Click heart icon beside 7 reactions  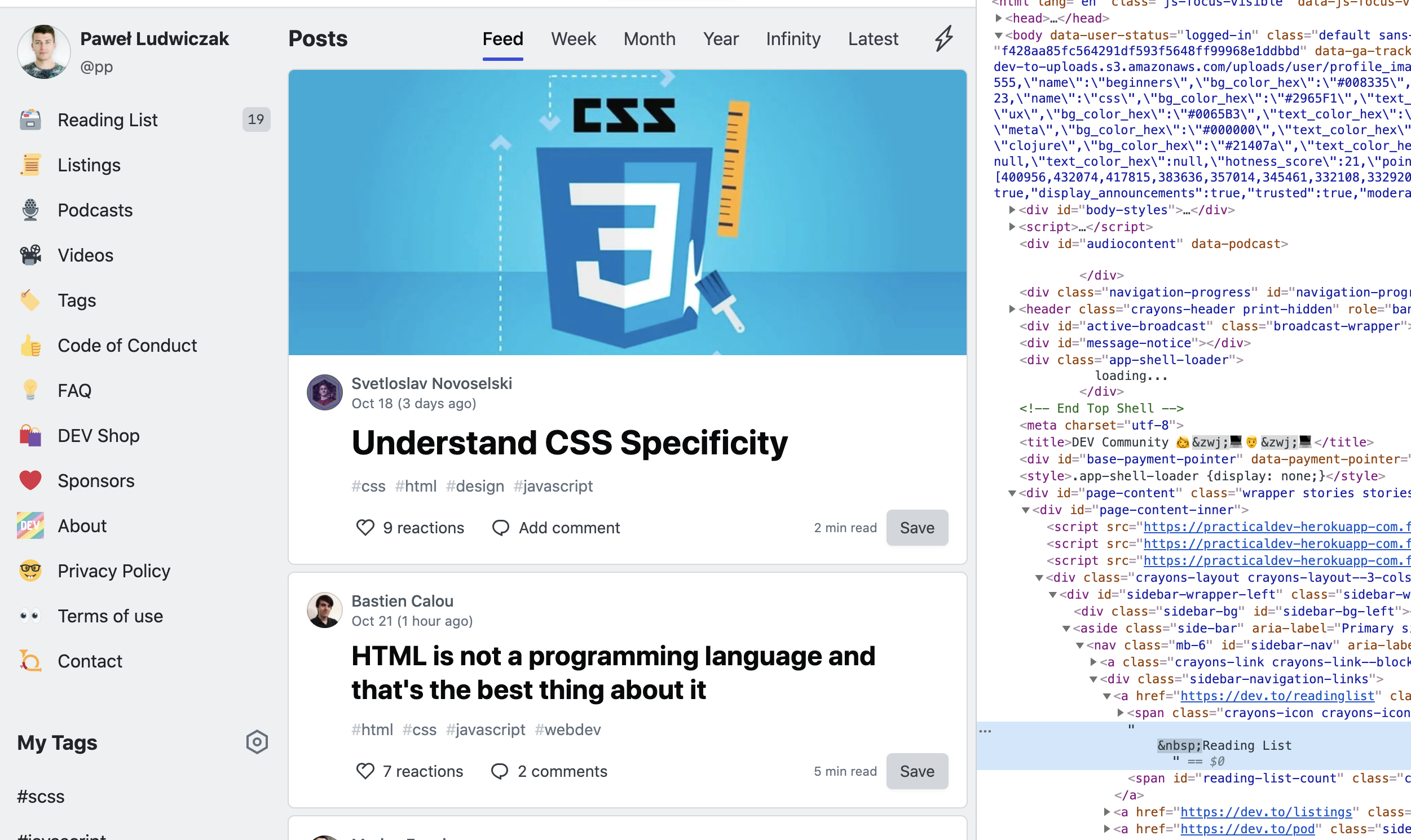pyautogui.click(x=365, y=771)
